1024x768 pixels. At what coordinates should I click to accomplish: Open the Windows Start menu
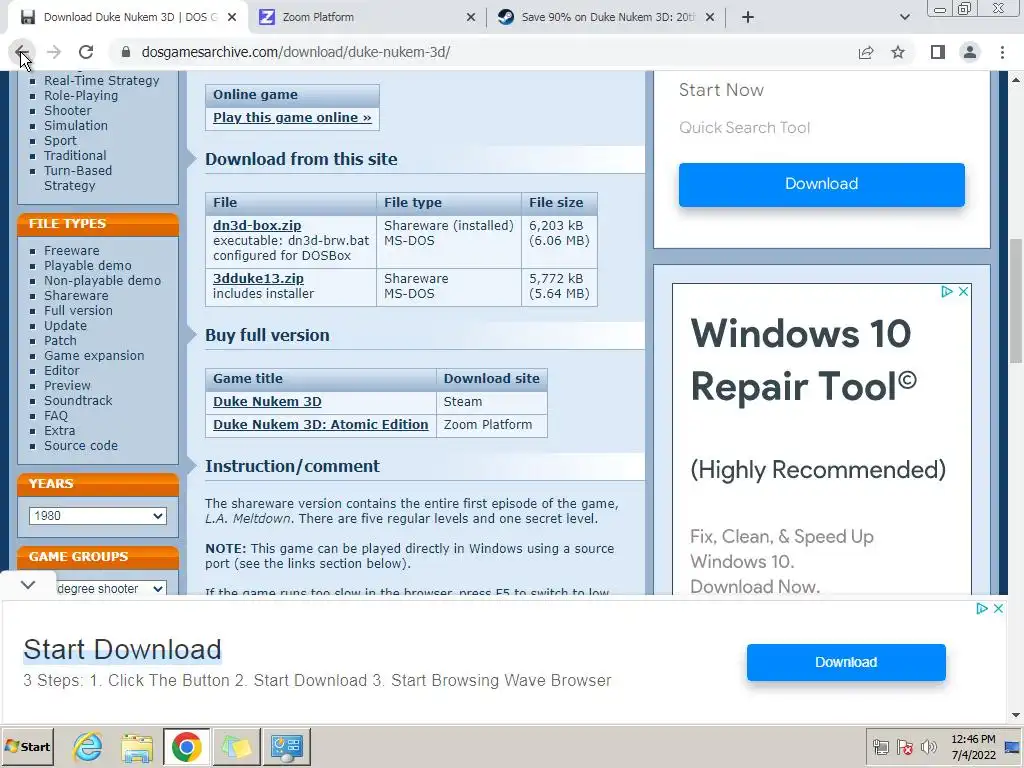[x=27, y=746]
